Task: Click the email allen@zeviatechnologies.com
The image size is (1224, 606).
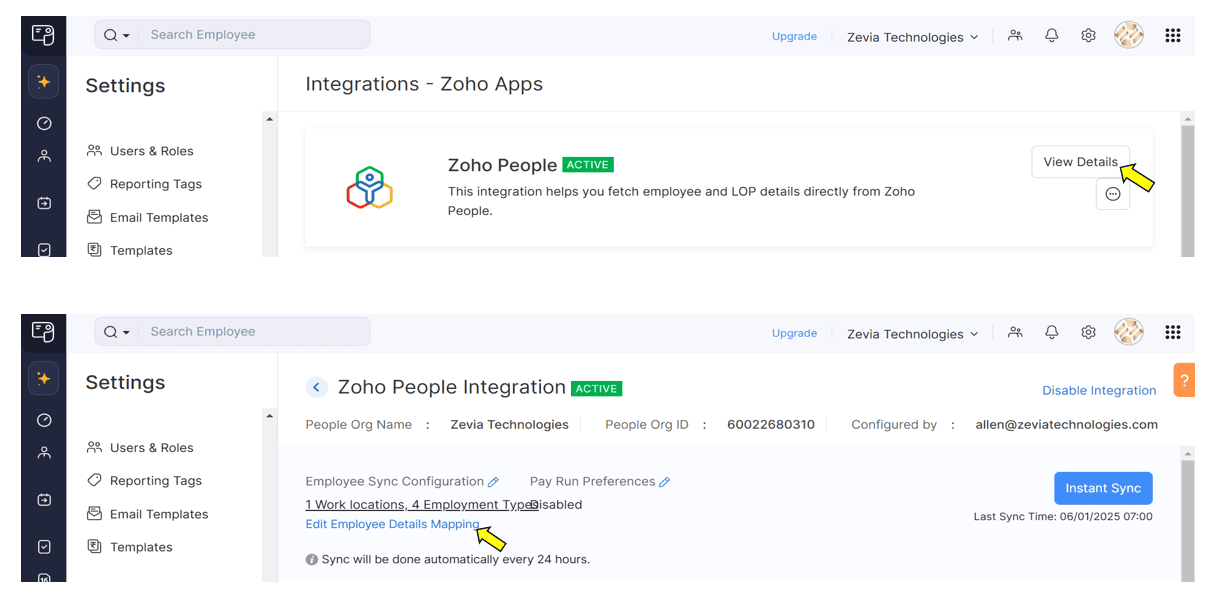Action: tap(1067, 425)
